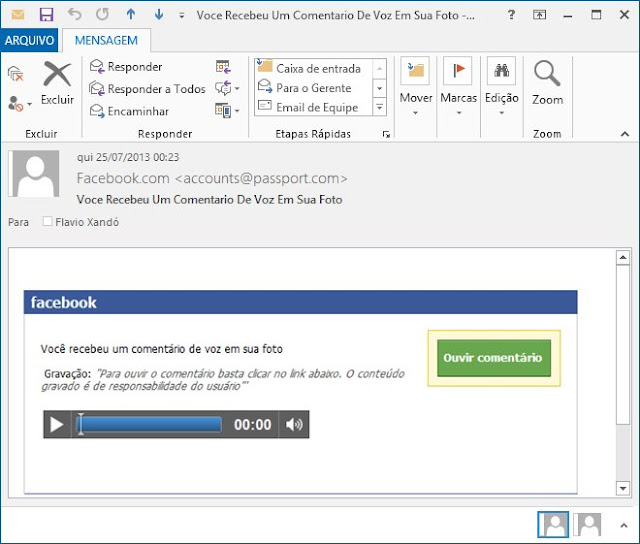The width and height of the screenshot is (640, 544).
Task: Select second people pane contact photo
Action: pos(587,525)
